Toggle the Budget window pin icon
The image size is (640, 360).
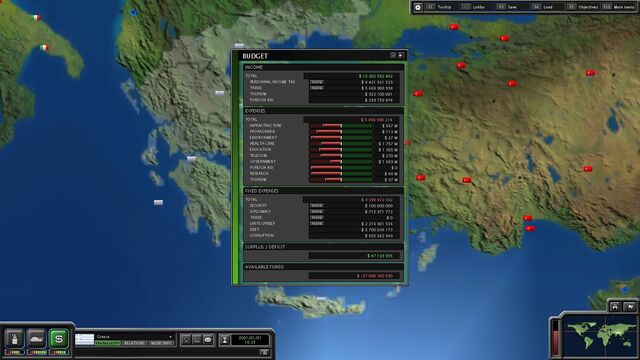[x=393, y=55]
